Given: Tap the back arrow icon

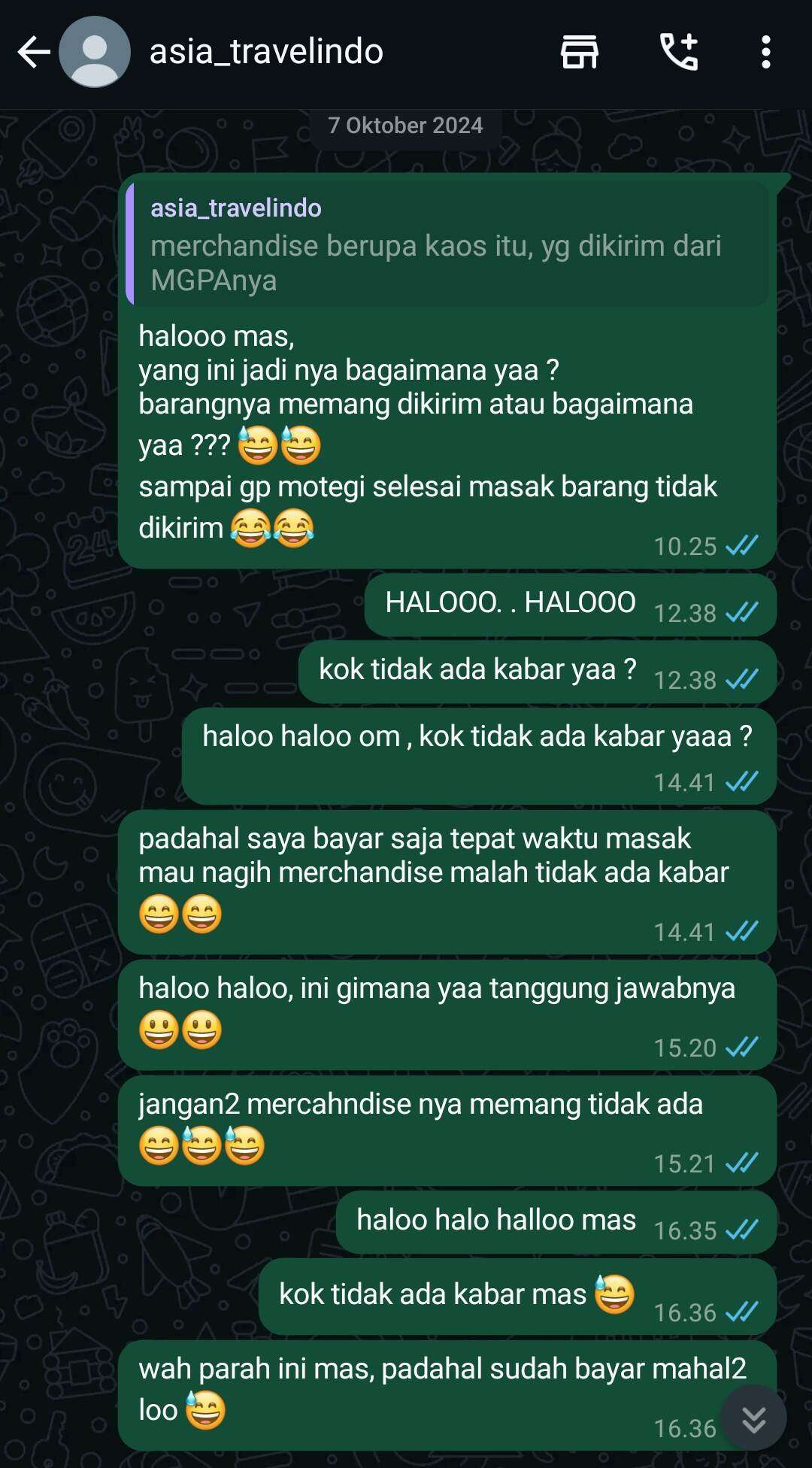Looking at the screenshot, I should point(34,53).
